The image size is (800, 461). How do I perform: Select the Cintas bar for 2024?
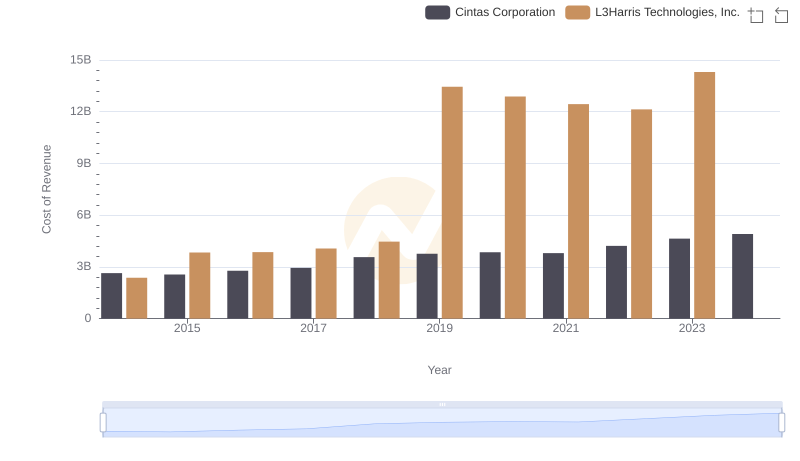(742, 276)
